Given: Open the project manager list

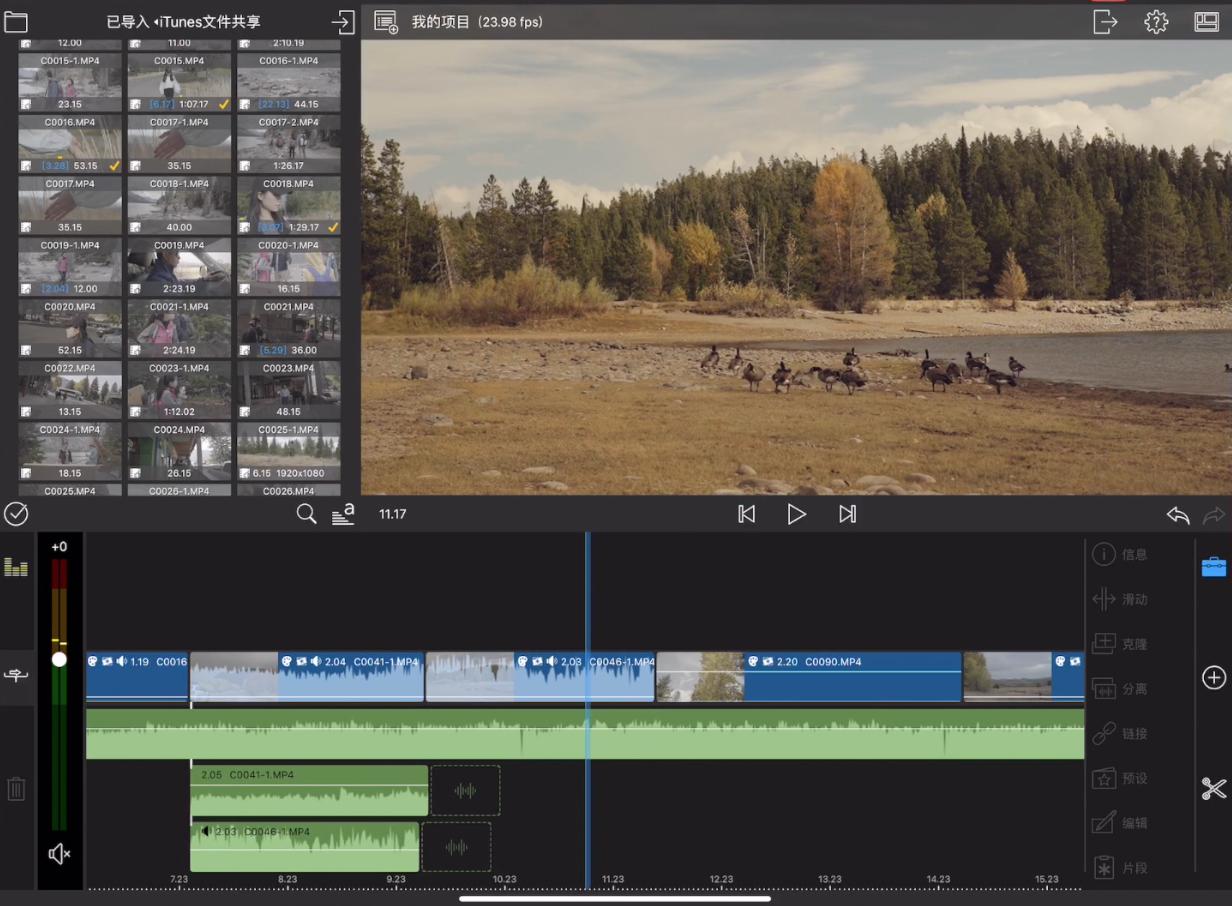Looking at the screenshot, I should [x=386, y=22].
